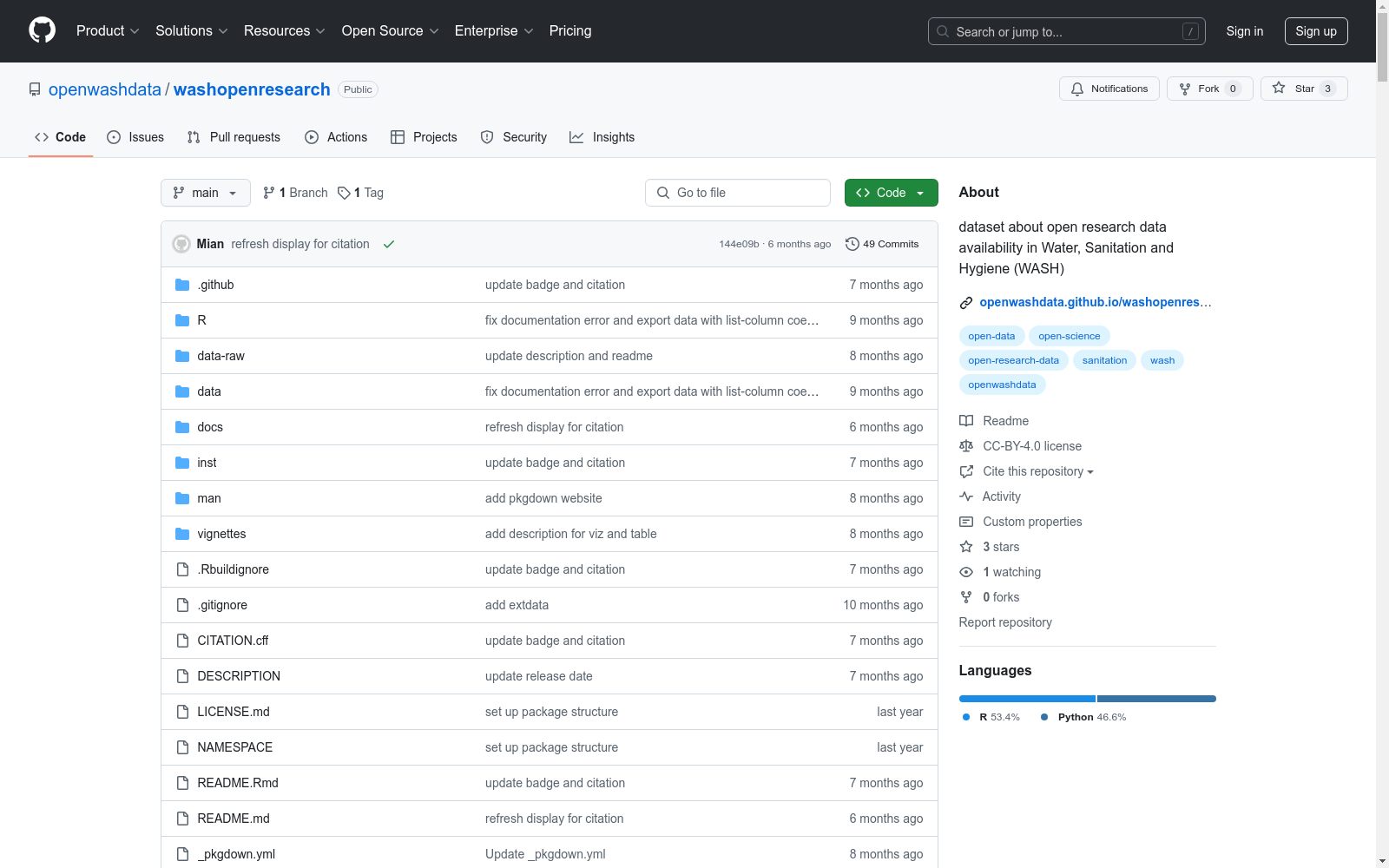Open the NAMESPACE file
The width and height of the screenshot is (1389, 868).
tap(235, 747)
